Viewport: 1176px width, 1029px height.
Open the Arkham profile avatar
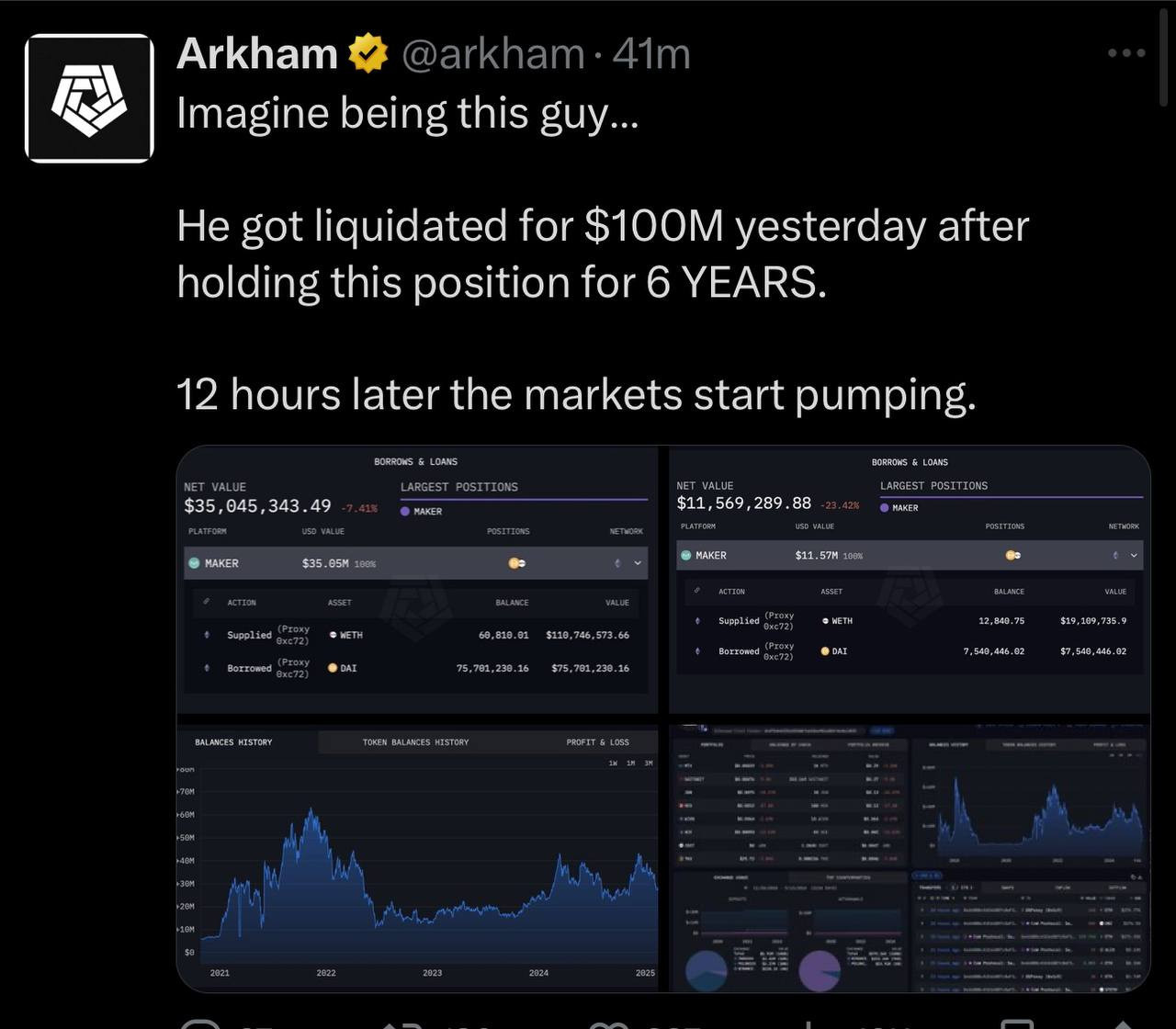tap(89, 98)
